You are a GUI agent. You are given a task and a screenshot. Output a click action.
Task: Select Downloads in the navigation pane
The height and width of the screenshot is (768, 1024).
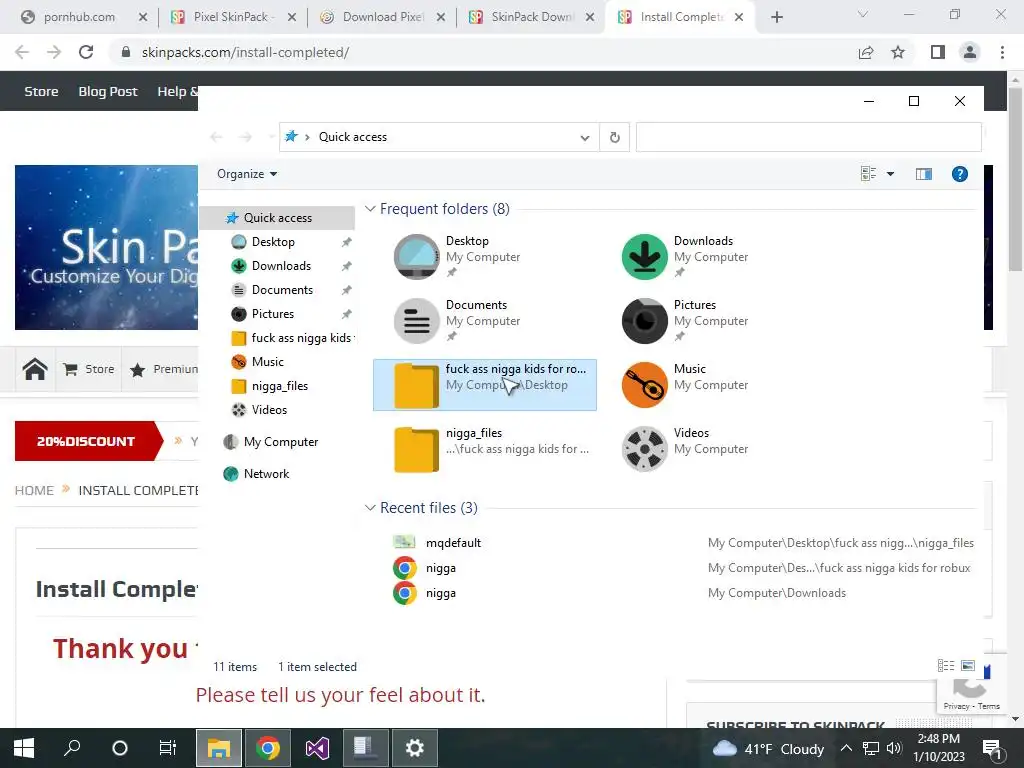point(281,266)
